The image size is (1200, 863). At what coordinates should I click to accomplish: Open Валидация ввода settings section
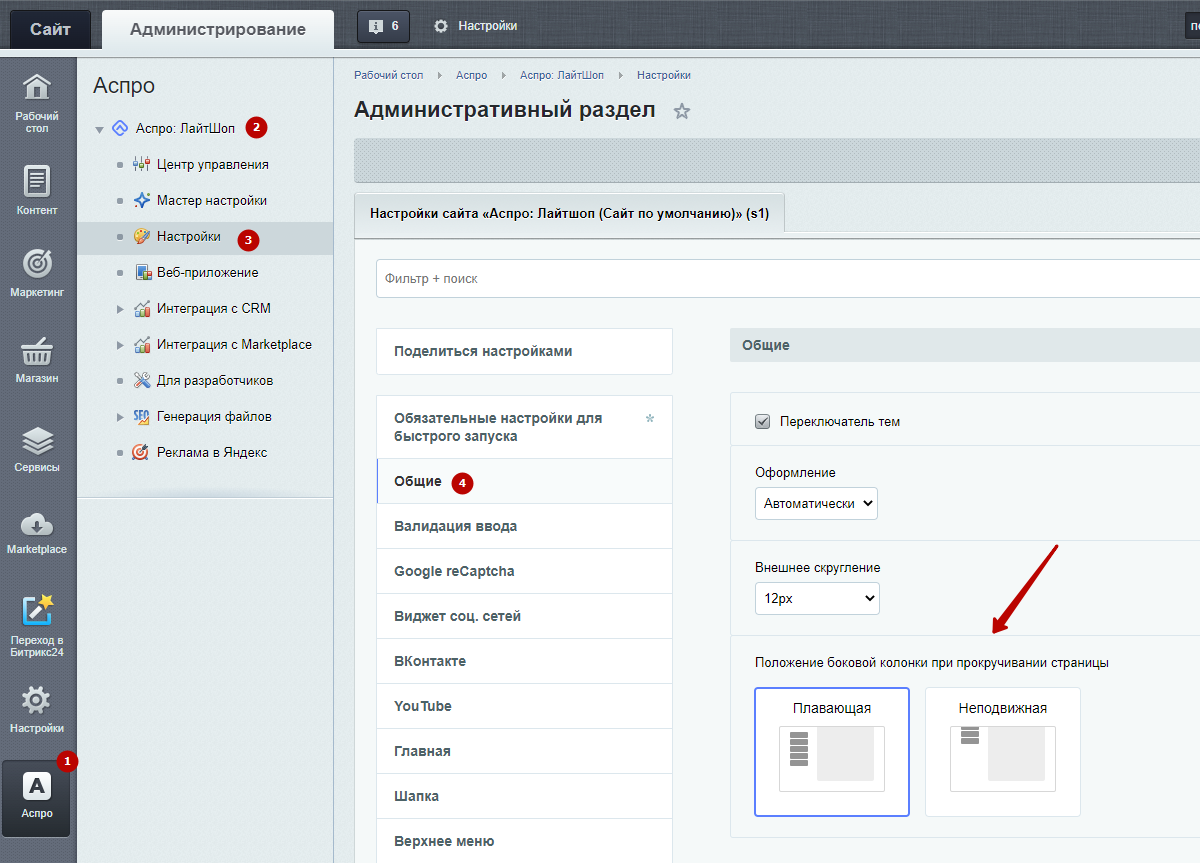(525, 526)
